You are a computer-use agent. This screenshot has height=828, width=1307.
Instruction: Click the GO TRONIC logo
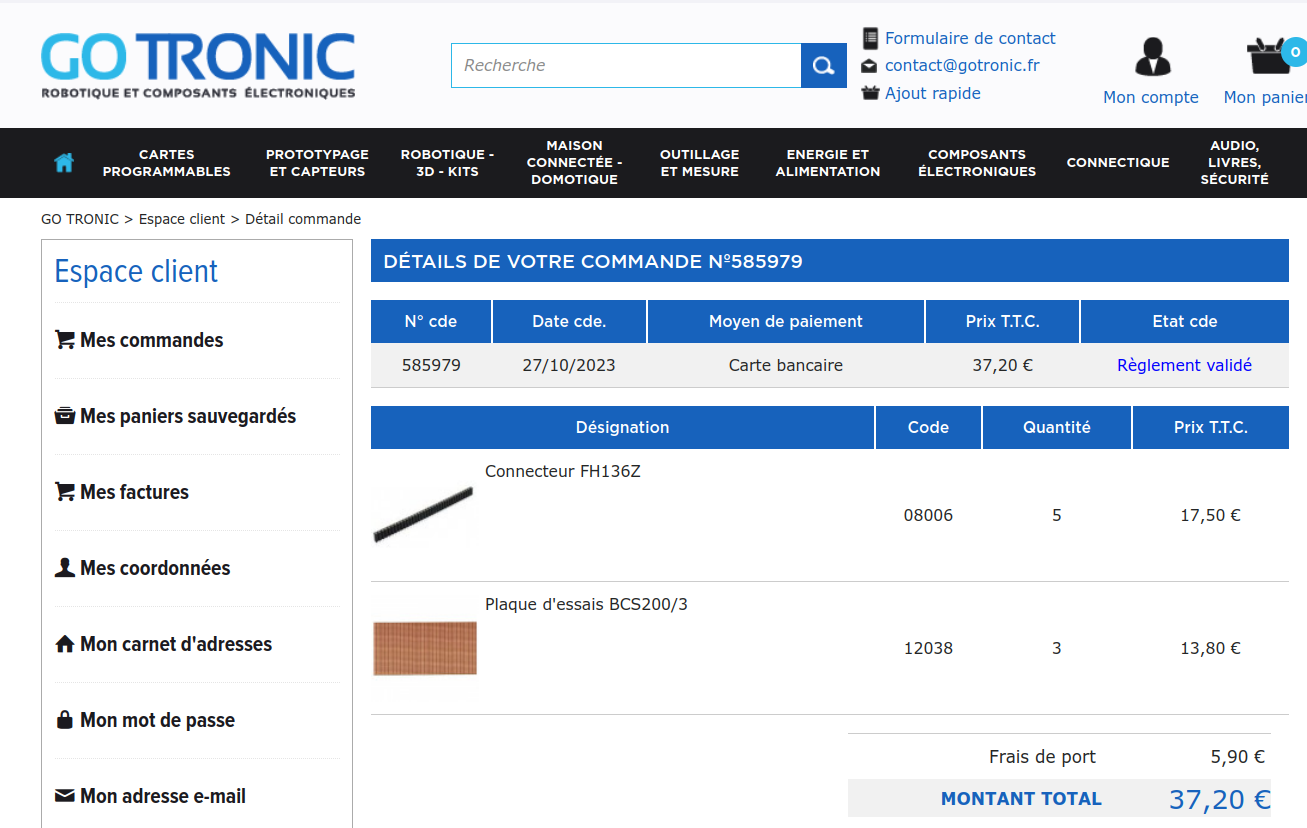click(x=198, y=66)
